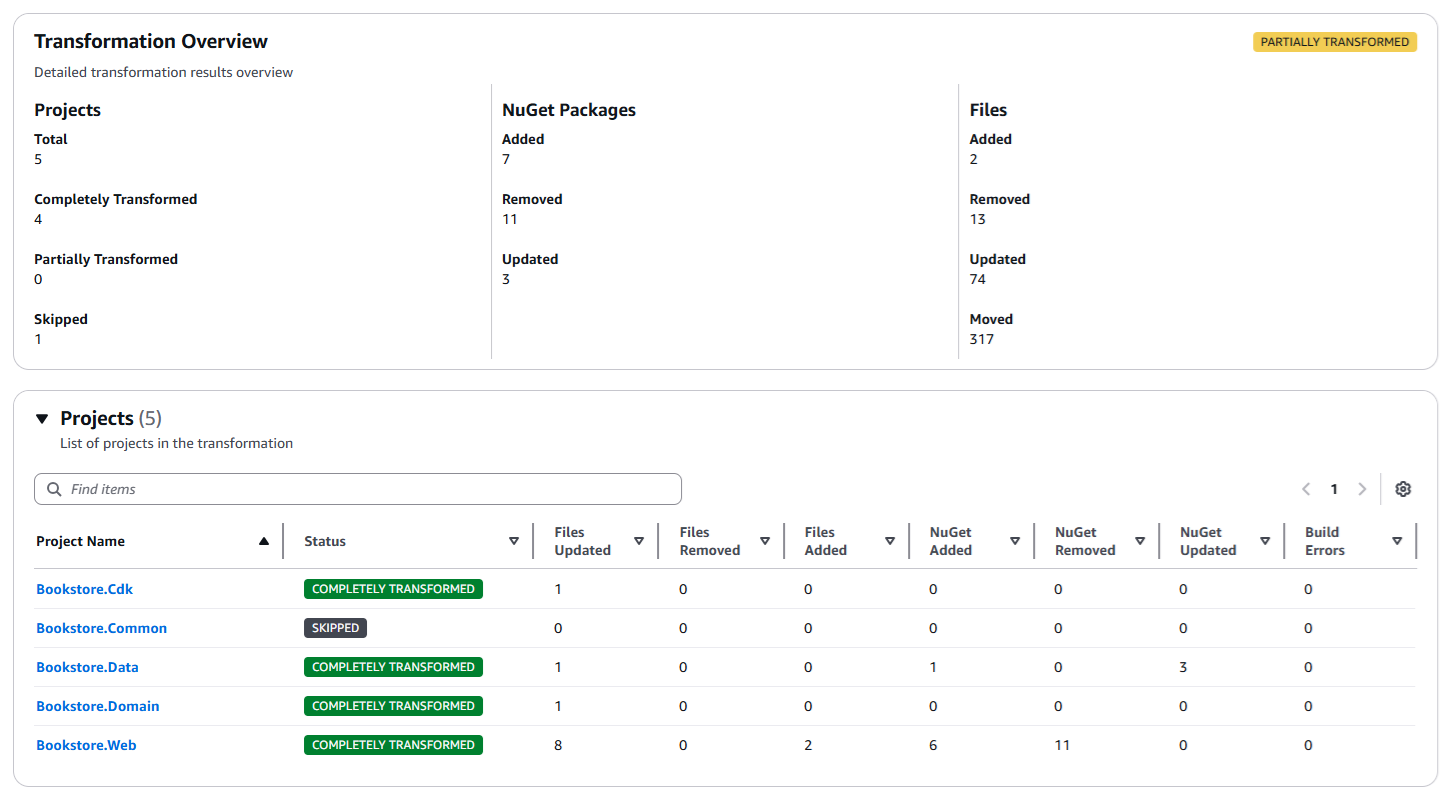Click the Projects section heading
Viewport: 1449px width, 799px height.
click(96, 418)
